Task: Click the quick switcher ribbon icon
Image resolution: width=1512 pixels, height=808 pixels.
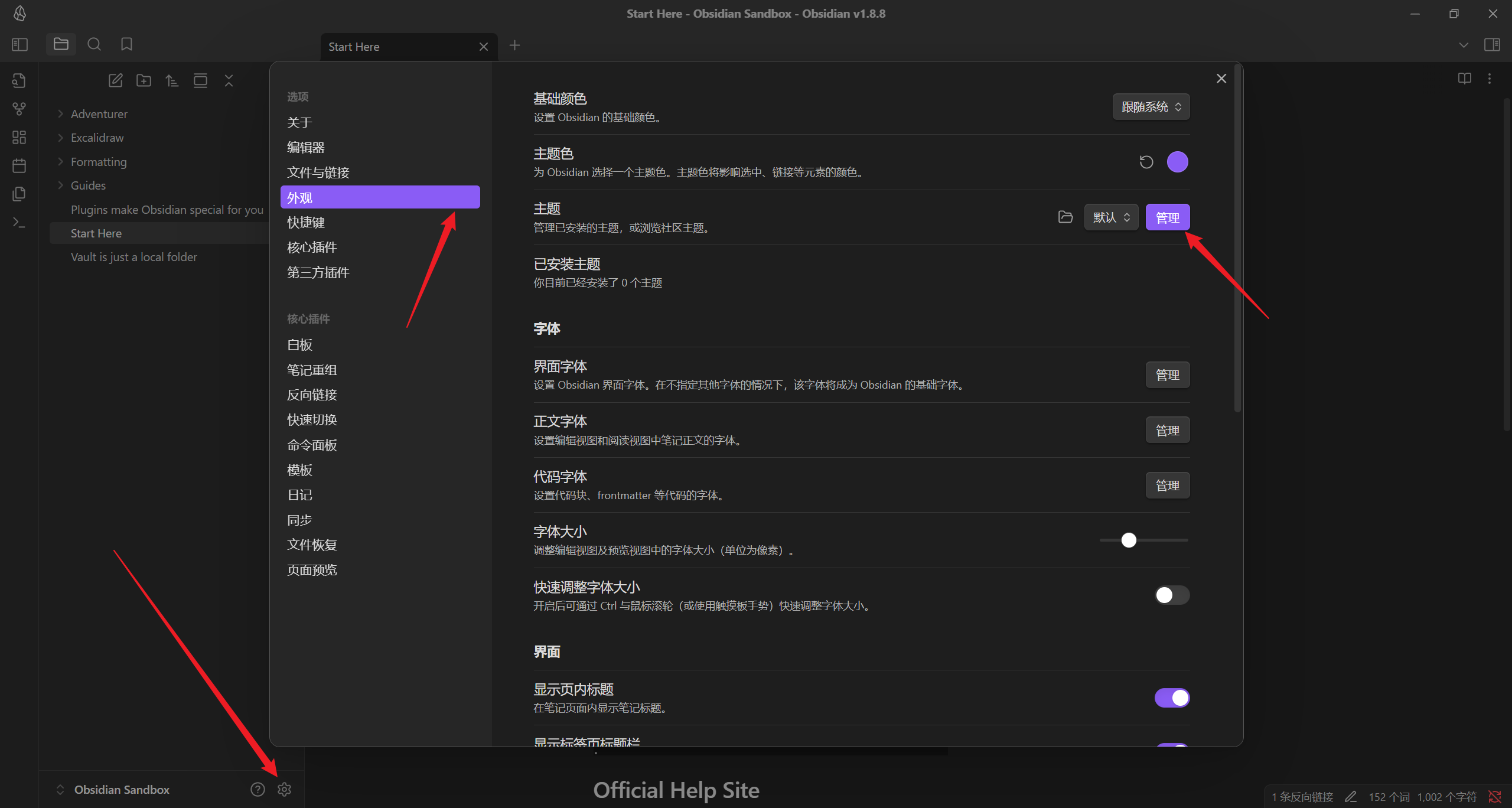Action: pos(19,80)
